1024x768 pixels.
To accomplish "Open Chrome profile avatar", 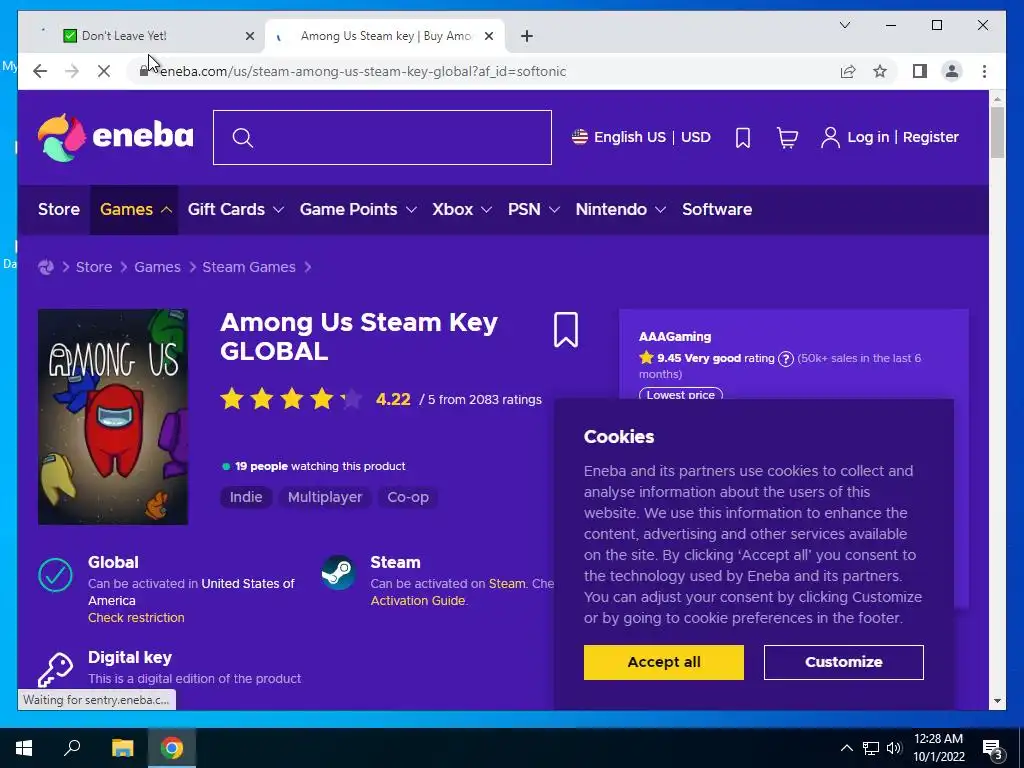I will [x=952, y=71].
